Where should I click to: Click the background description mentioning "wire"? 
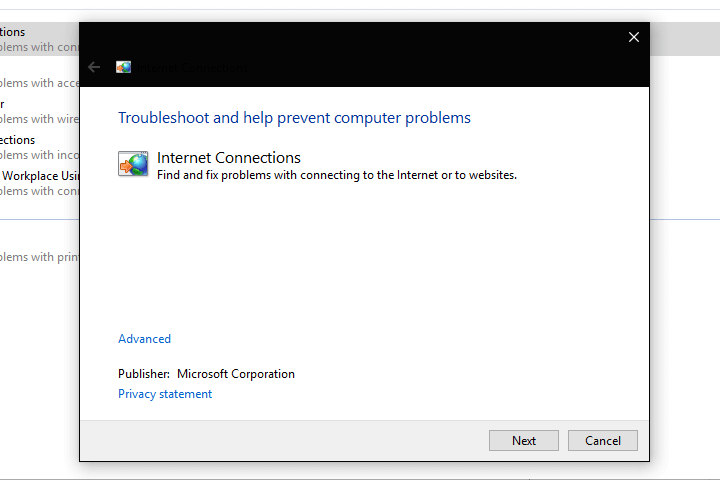click(x=40, y=119)
